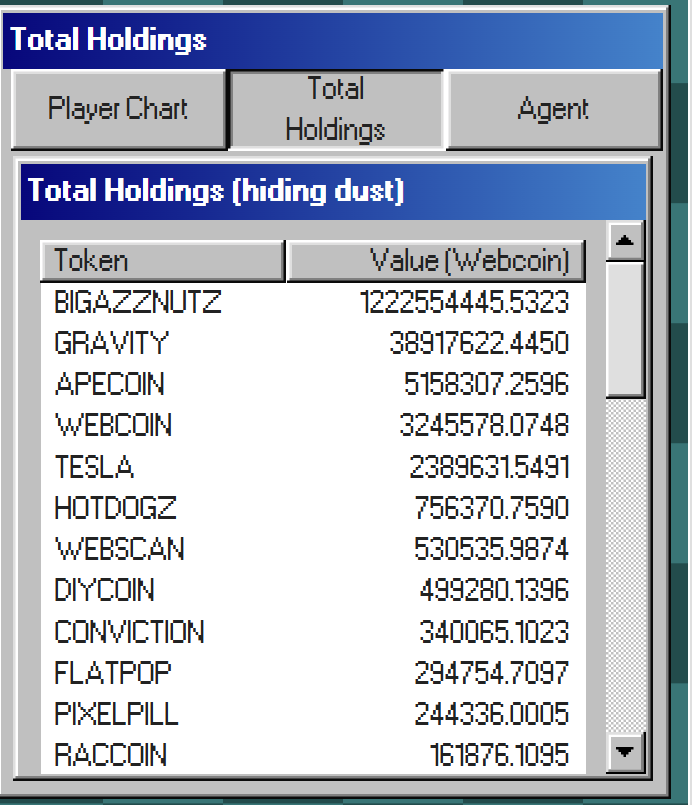This screenshot has height=805, width=692.
Task: Click the value 294754.7097
Action: coord(492,673)
